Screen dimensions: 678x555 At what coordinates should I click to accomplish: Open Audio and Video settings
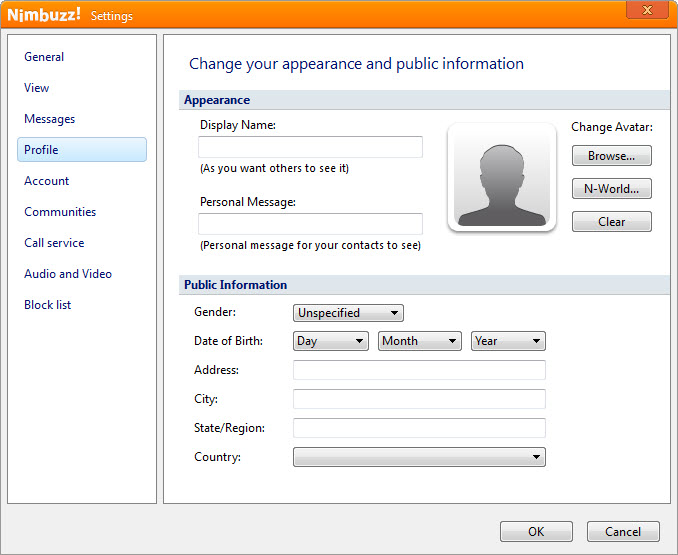(x=68, y=274)
